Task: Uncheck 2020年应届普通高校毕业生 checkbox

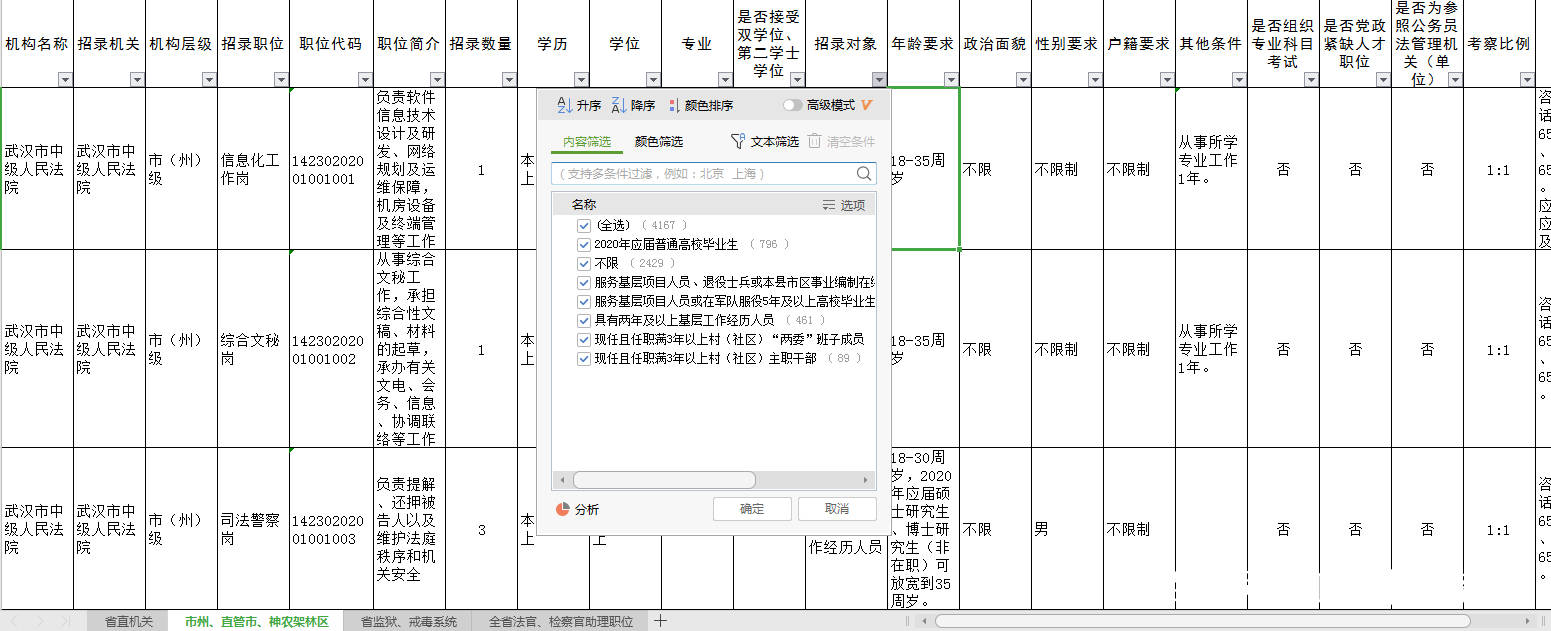Action: (584, 244)
